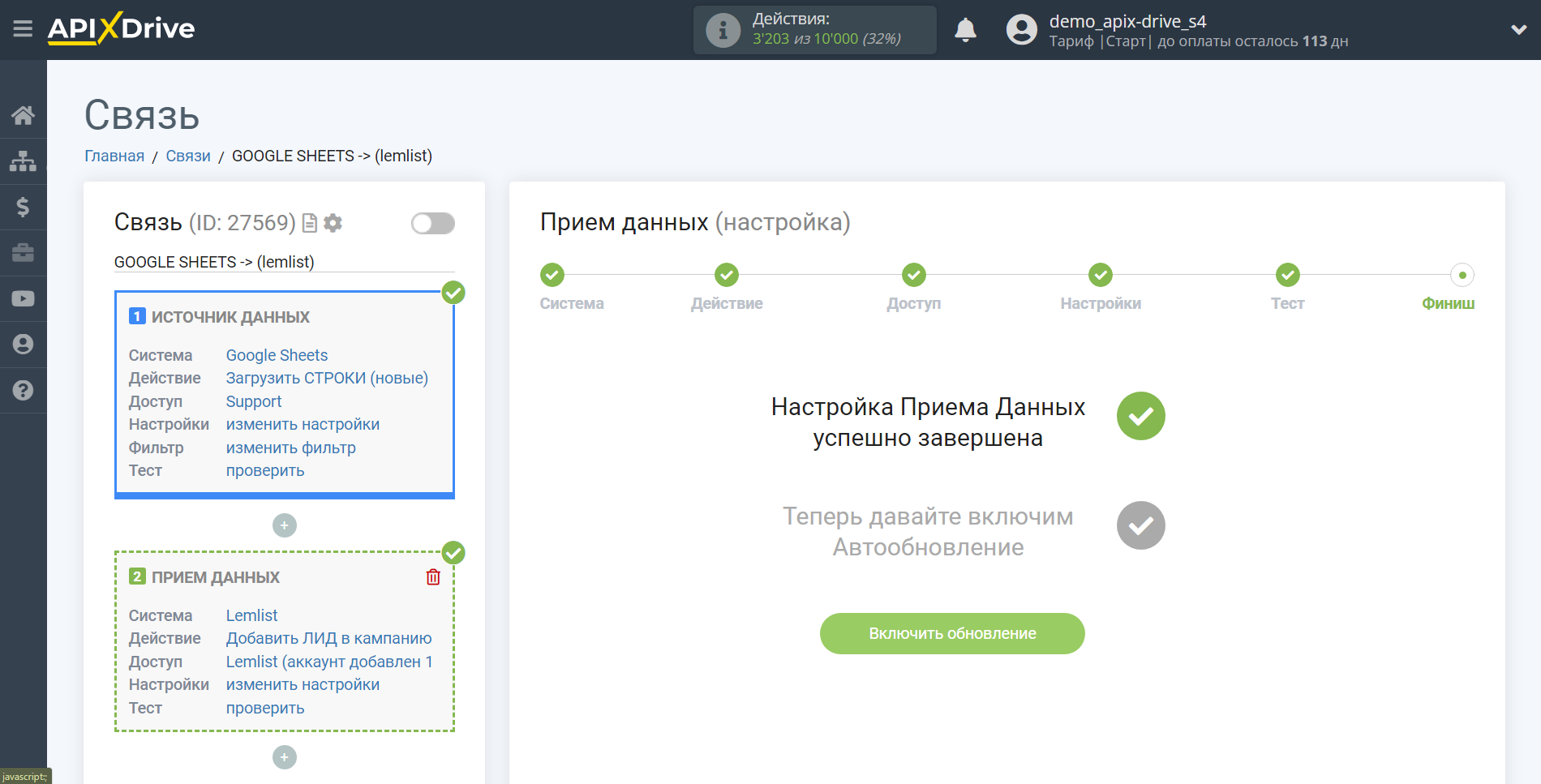The width and height of the screenshot is (1541, 784).
Task: Click the Google Sheets system link
Action: tap(277, 355)
